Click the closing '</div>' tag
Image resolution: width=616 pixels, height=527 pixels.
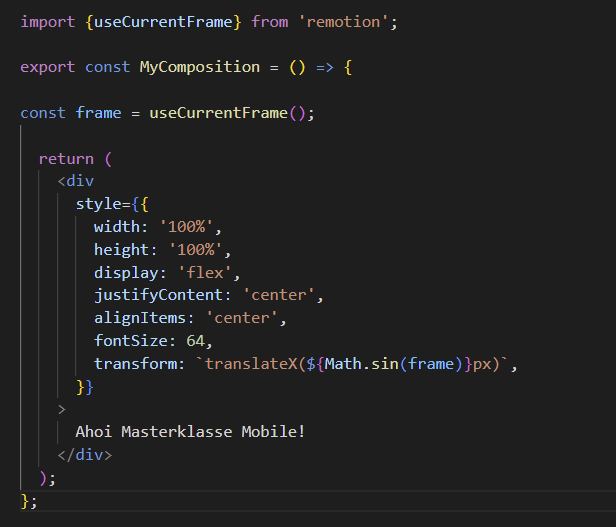pos(85,455)
